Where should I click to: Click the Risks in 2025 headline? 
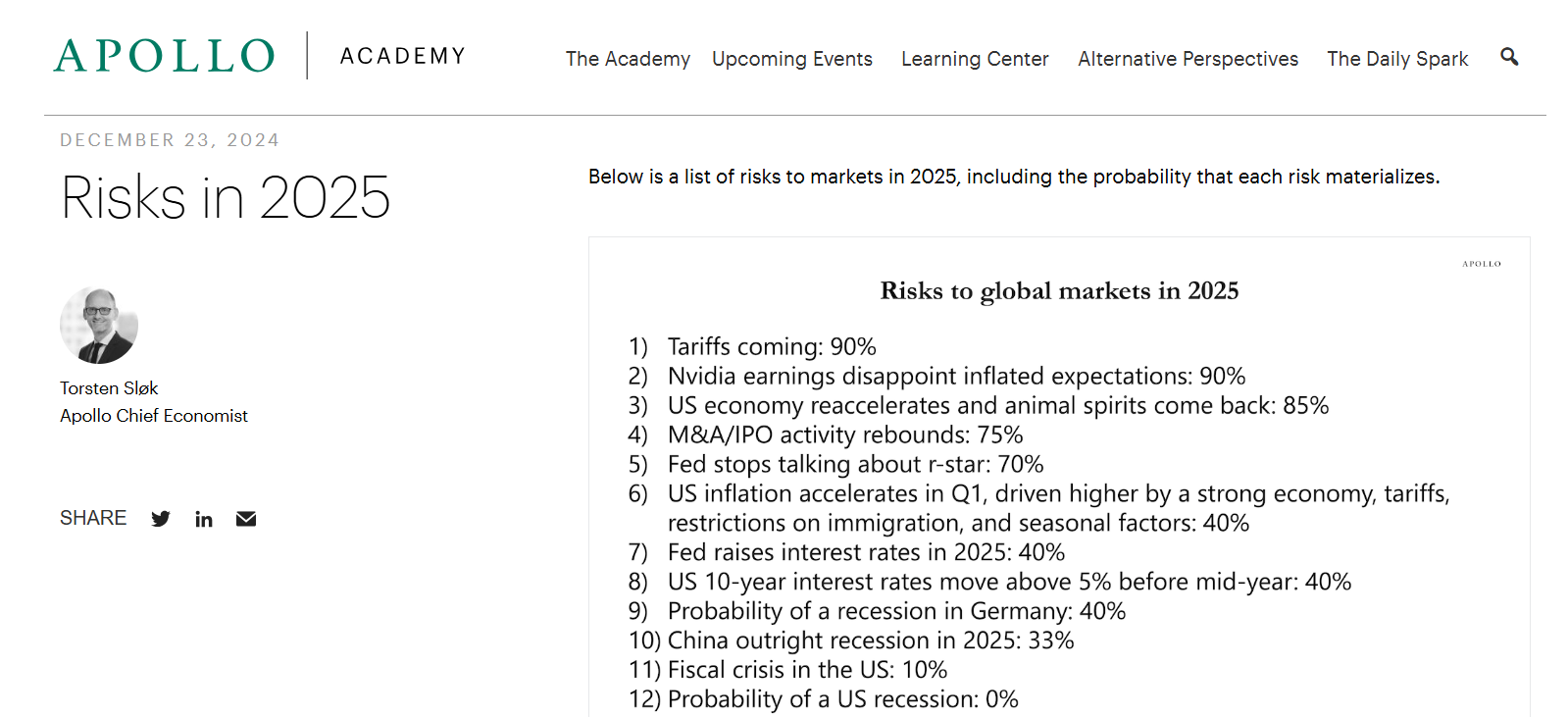pyautogui.click(x=225, y=198)
